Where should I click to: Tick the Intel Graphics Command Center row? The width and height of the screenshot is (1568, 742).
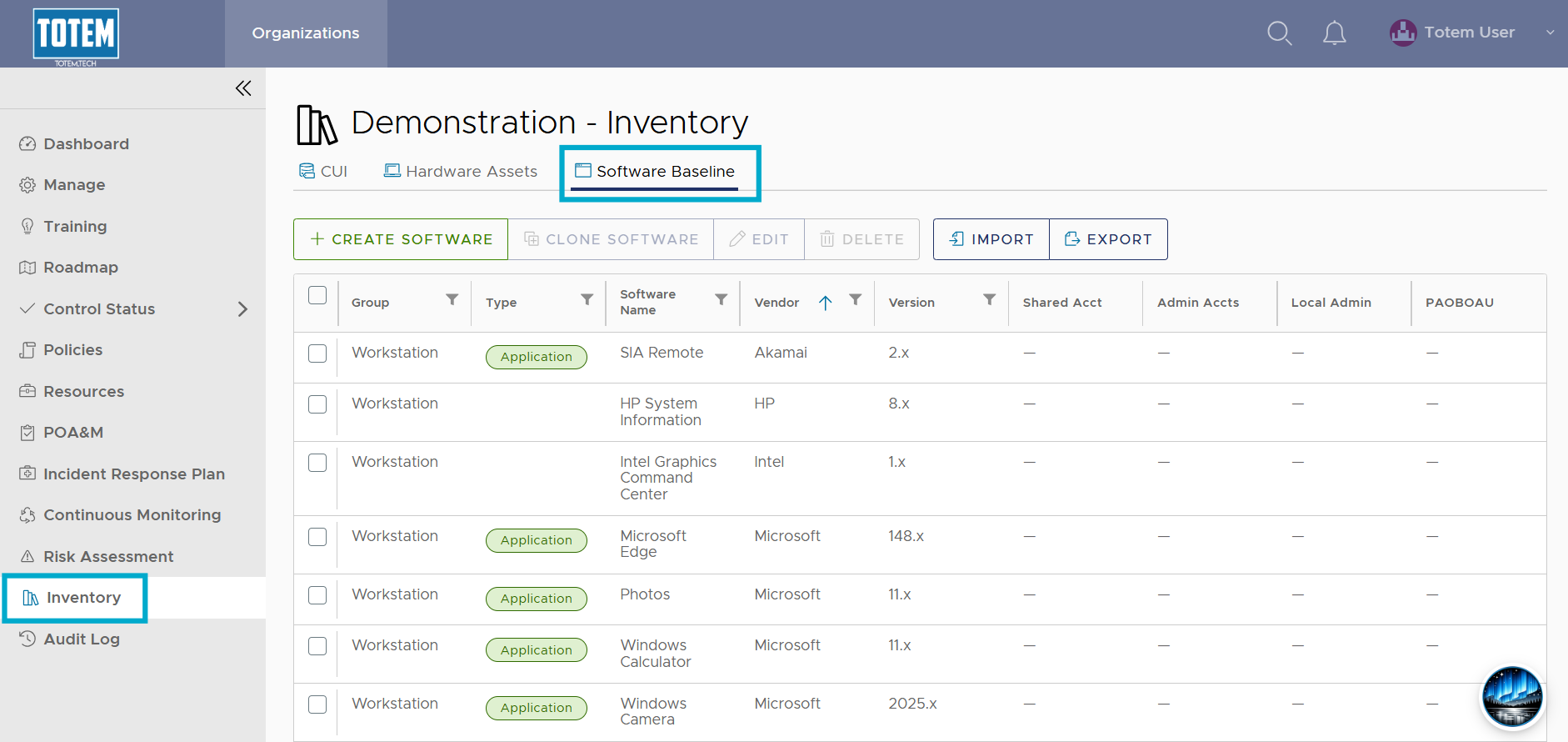click(317, 463)
